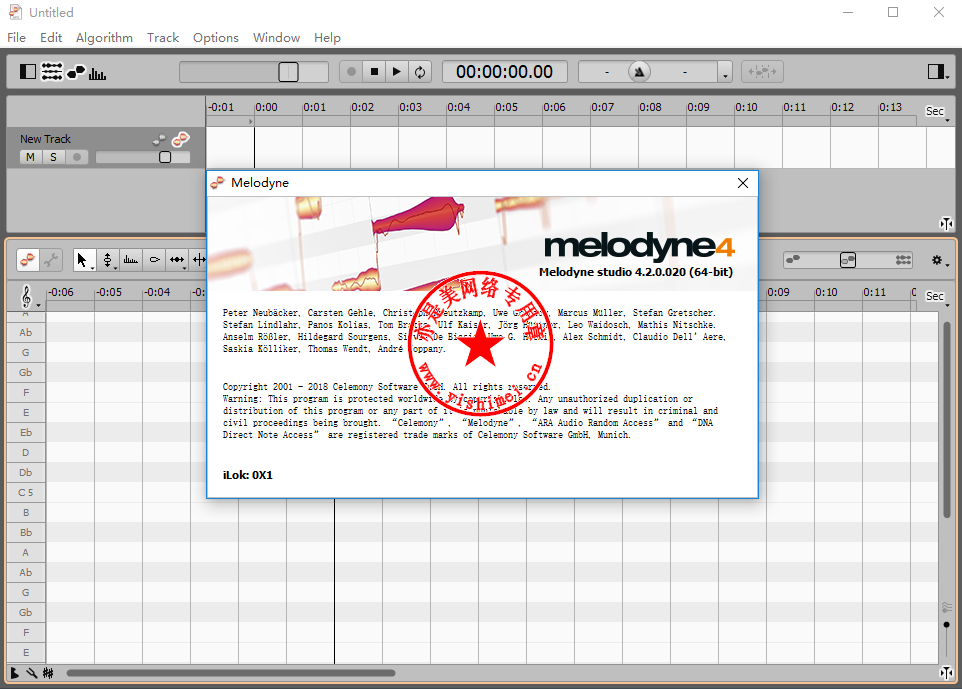The width and height of the screenshot is (962, 689).
Task: Click the metronome tempo knob icon
Action: coord(639,72)
